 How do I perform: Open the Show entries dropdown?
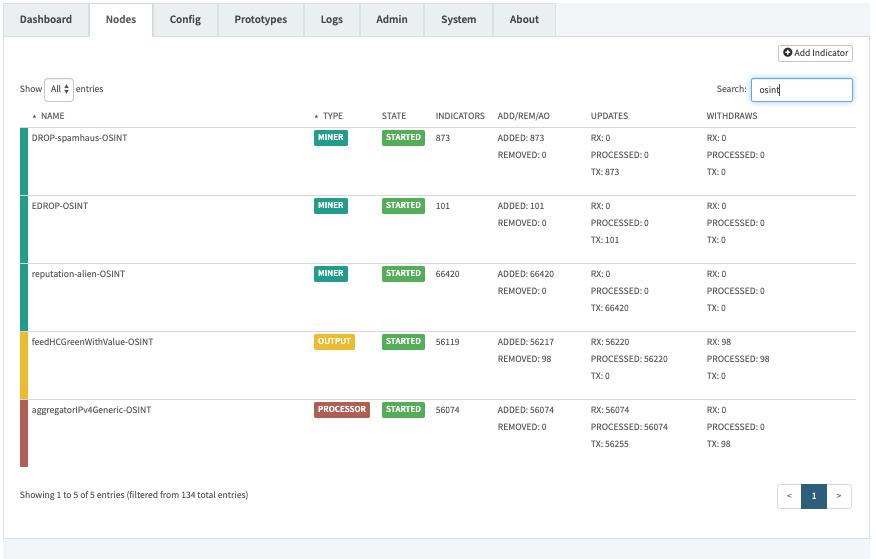click(60, 89)
